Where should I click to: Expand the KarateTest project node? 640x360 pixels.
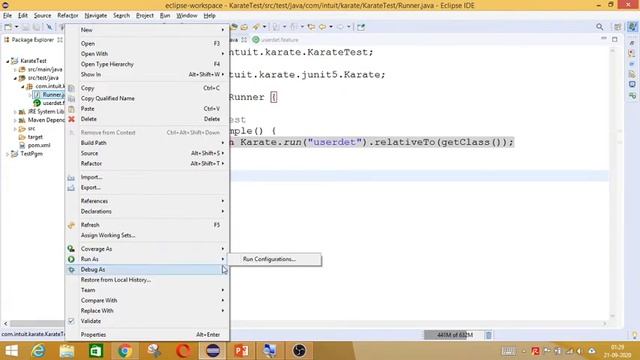[7, 61]
